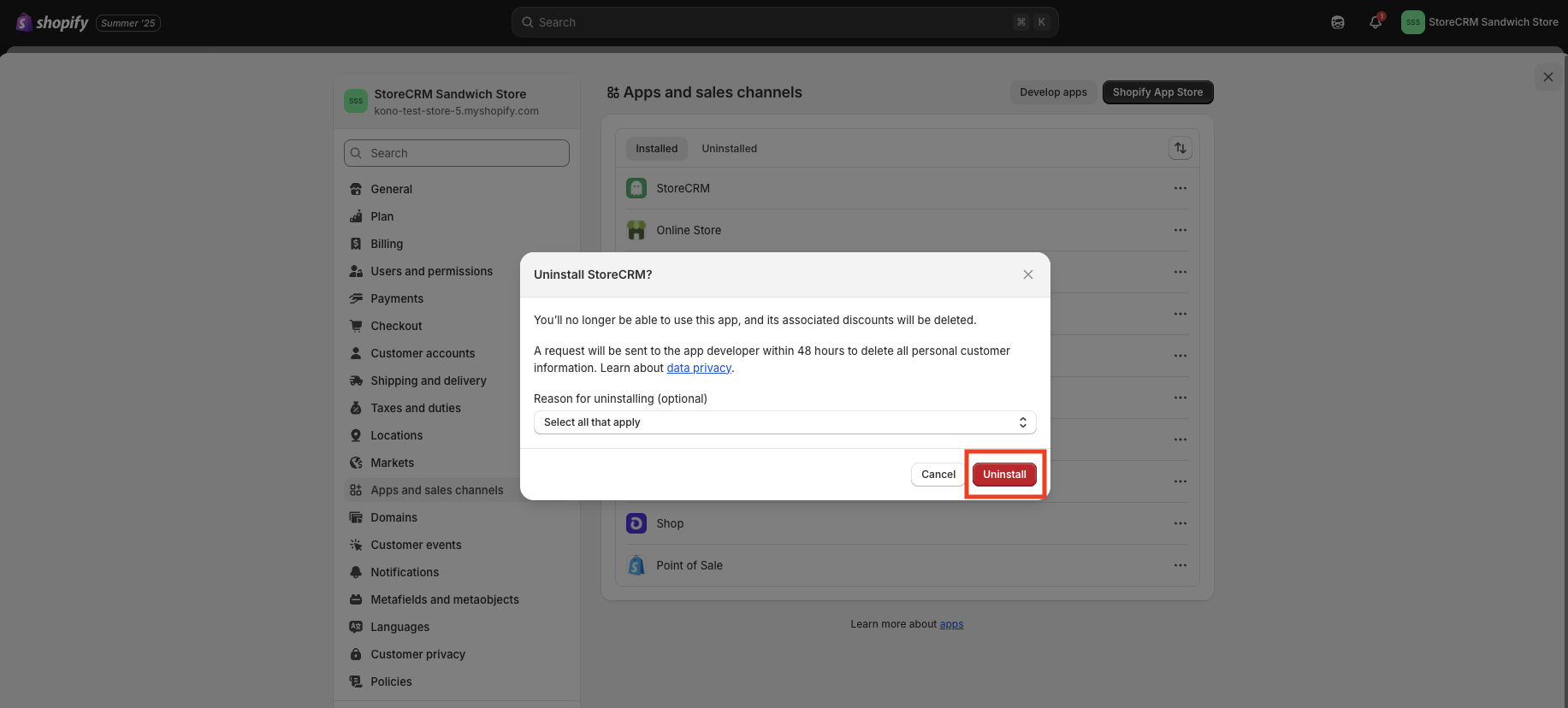Click the StoreCRM app icon

[x=636, y=188]
